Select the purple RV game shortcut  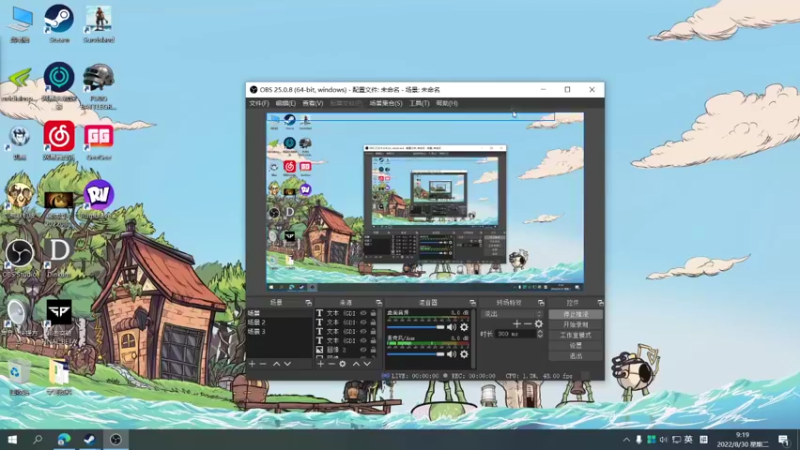pyautogui.click(x=98, y=199)
